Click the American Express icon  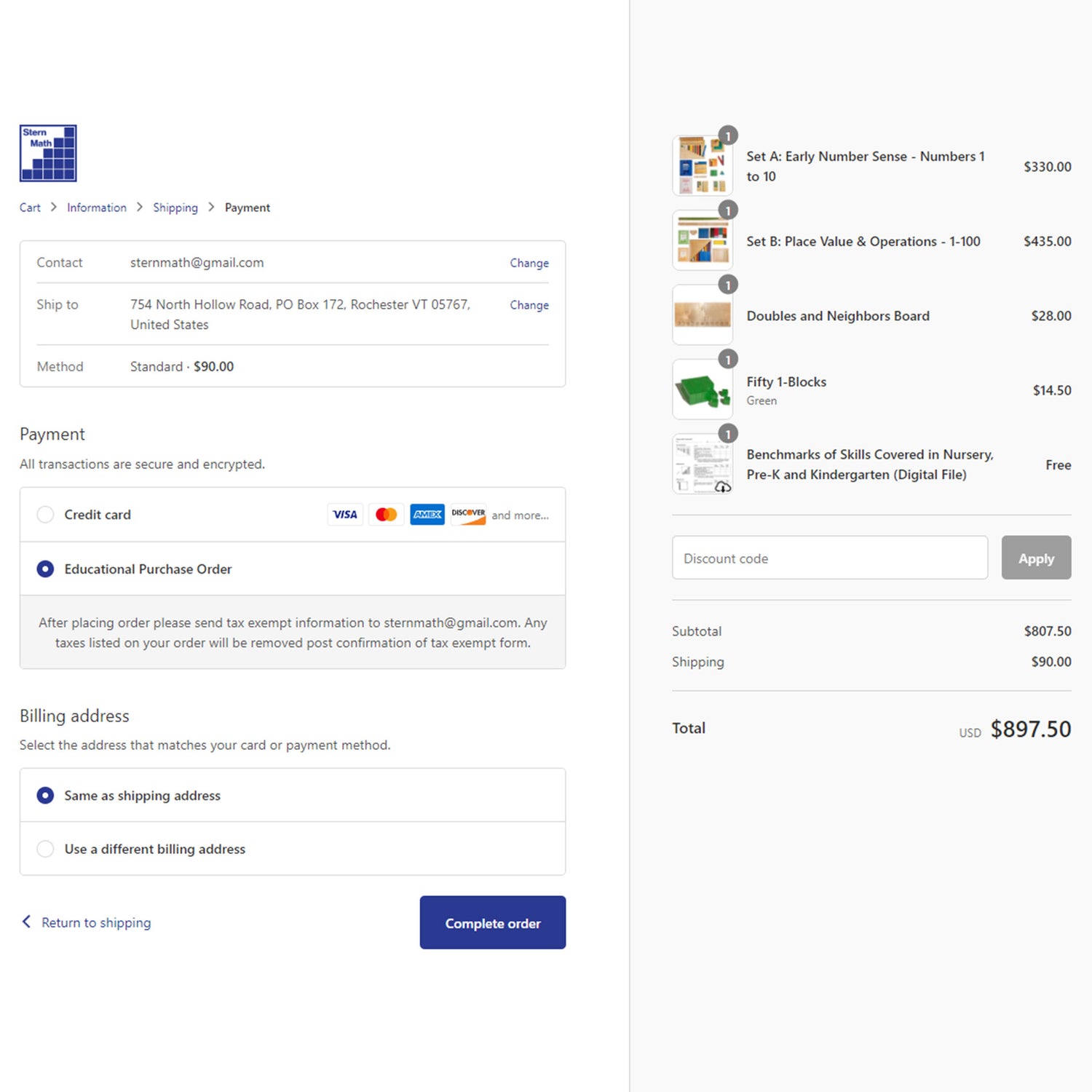(x=427, y=515)
